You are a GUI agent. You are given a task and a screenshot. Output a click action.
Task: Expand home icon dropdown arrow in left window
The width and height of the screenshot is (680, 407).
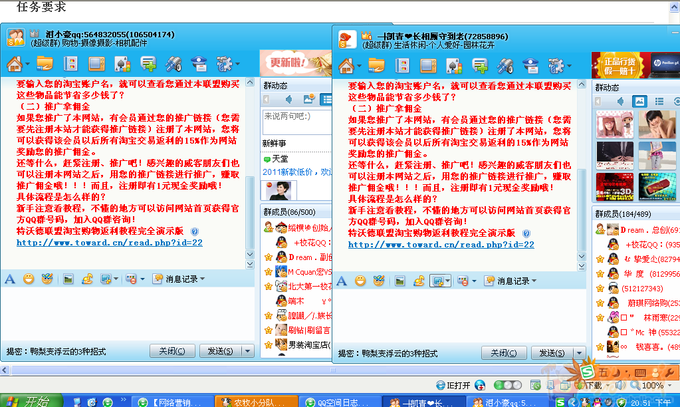click(x=27, y=64)
